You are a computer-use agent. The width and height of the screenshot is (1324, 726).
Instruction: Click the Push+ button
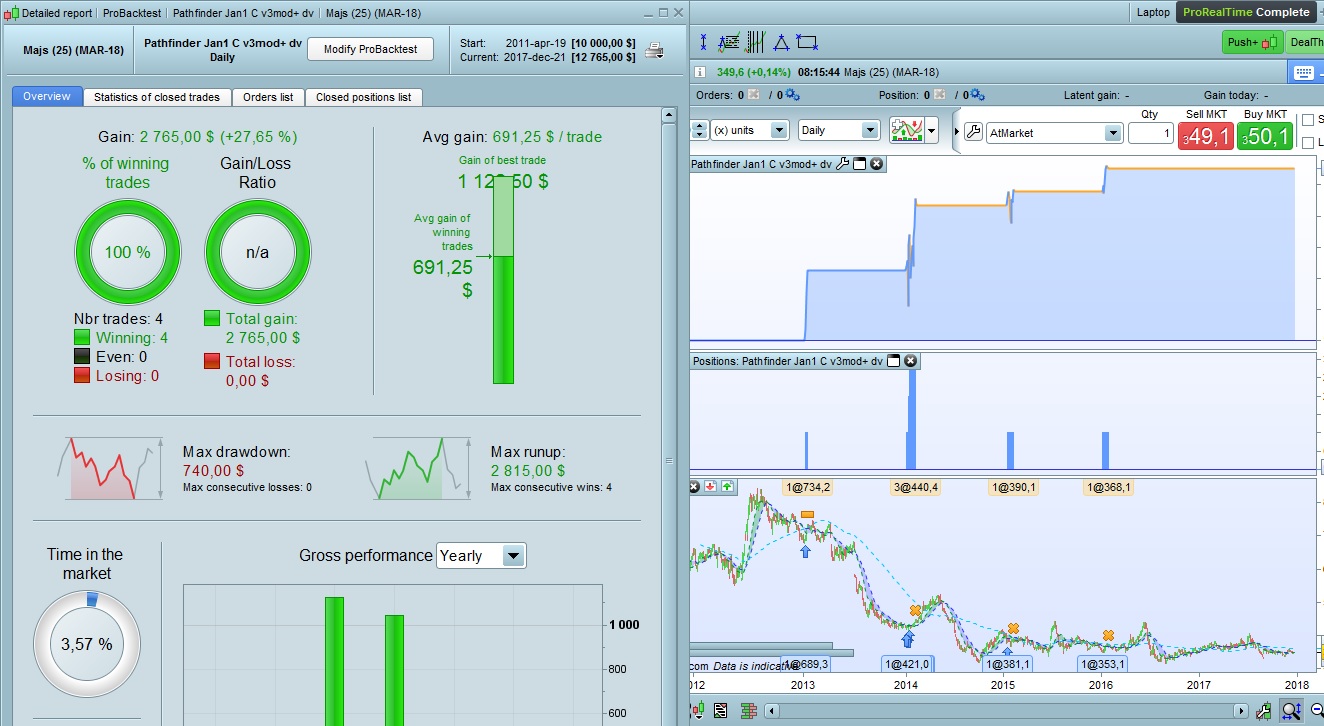1252,42
